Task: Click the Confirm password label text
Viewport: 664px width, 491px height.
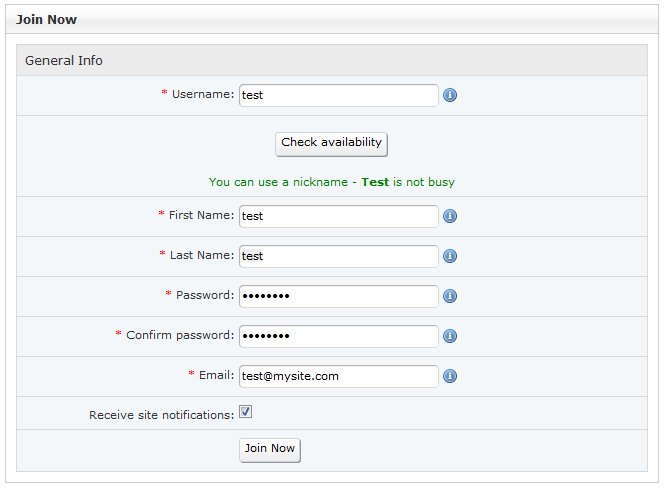Action: tap(179, 335)
